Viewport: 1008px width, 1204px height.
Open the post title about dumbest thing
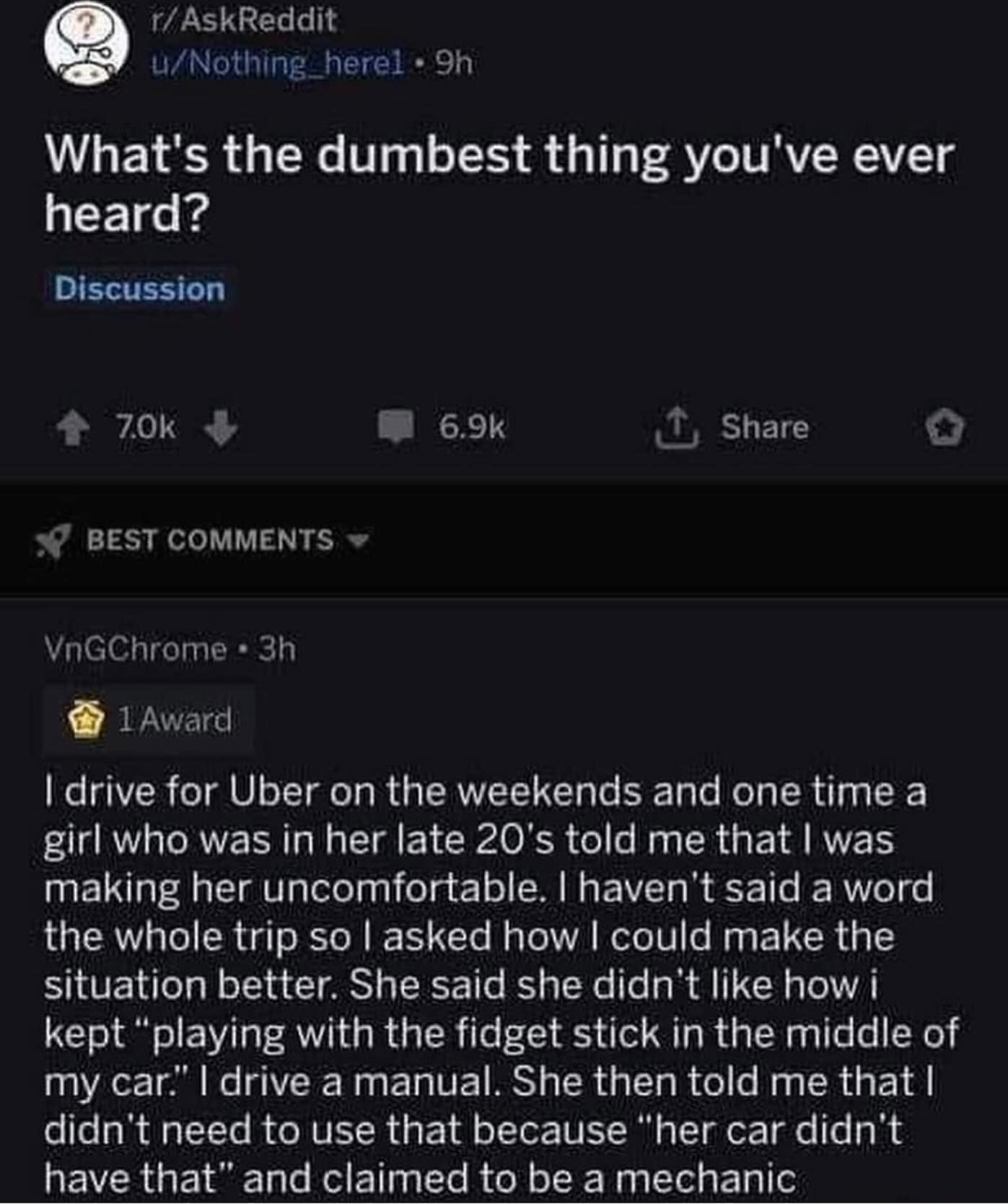tap(498, 186)
